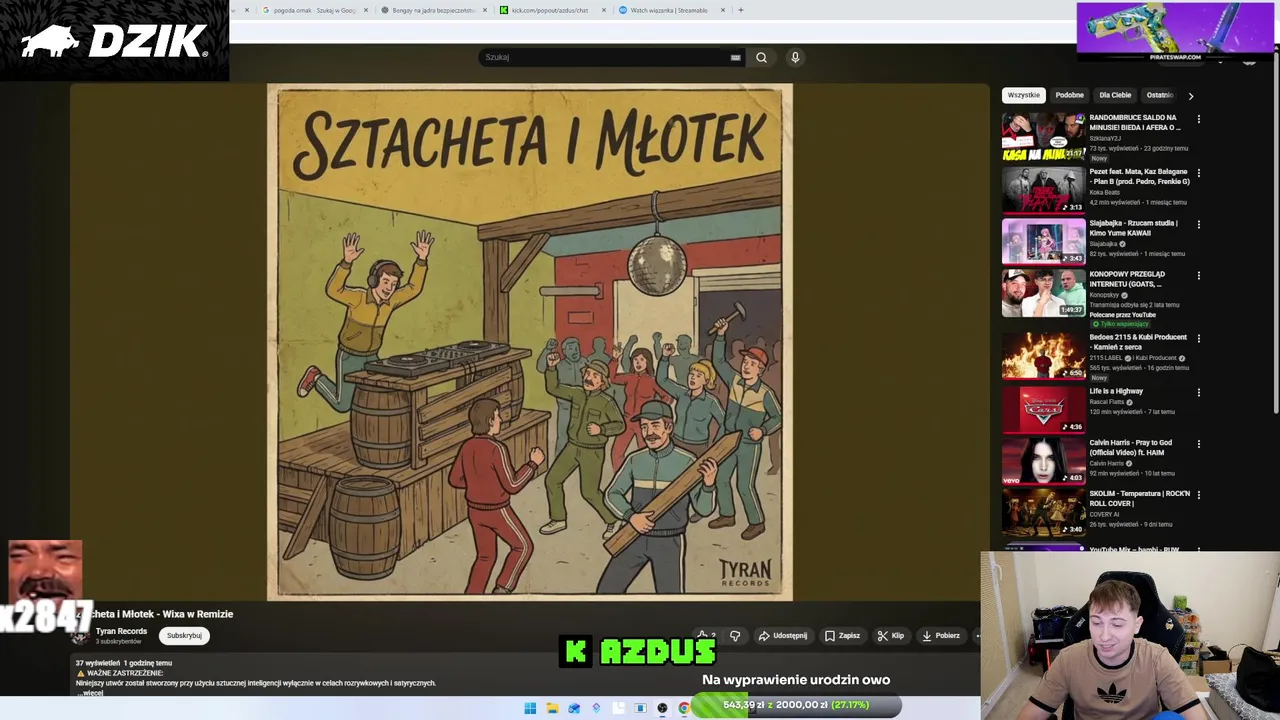Click the voice search microphone icon

pyautogui.click(x=795, y=57)
